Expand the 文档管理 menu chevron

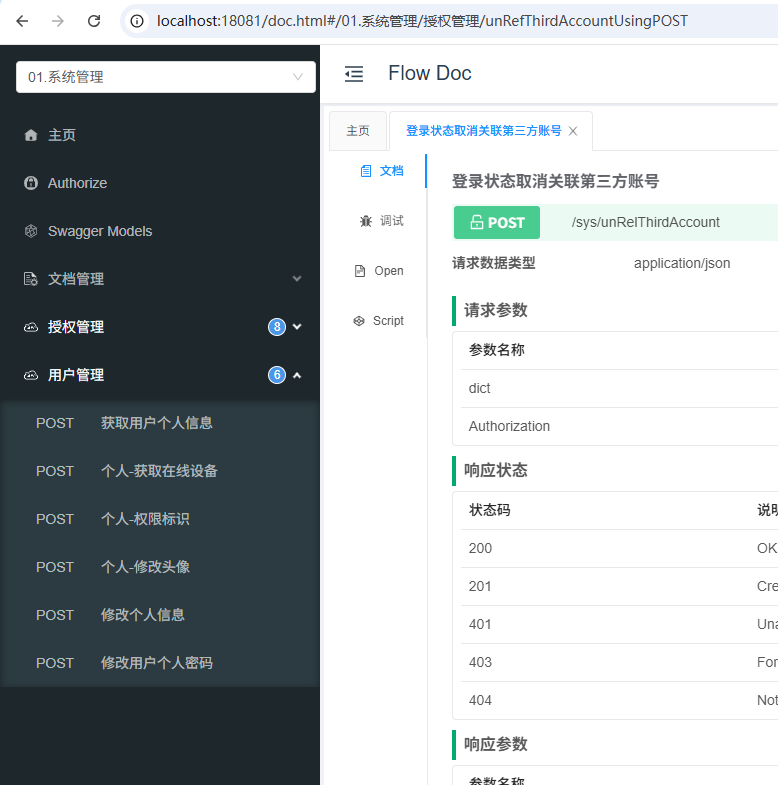tap(297, 279)
